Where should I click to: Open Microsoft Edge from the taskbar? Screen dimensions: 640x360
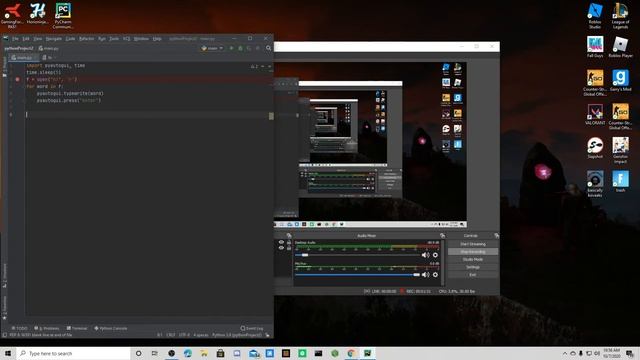[x=188, y=353]
